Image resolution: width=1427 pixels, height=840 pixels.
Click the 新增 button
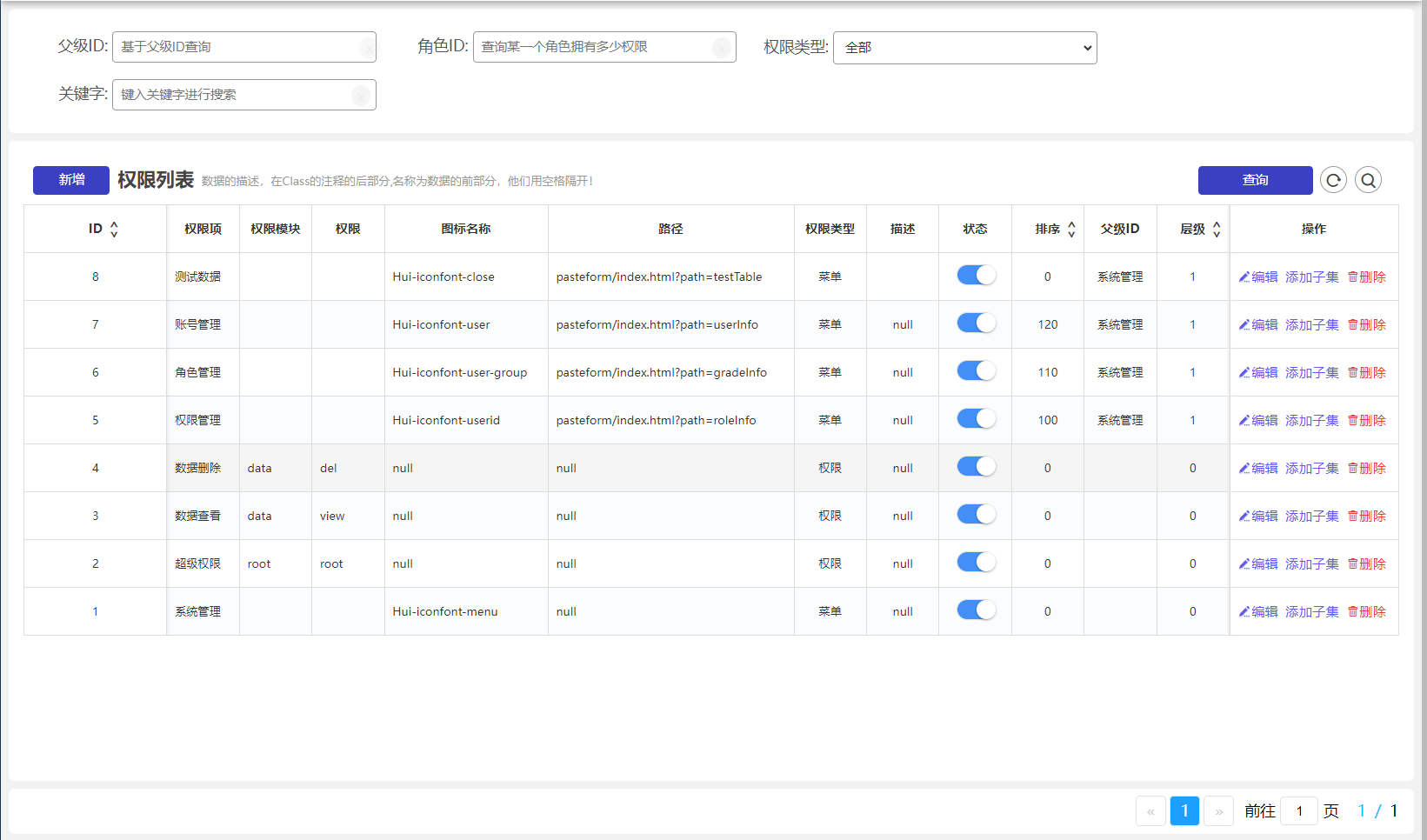[x=71, y=180]
